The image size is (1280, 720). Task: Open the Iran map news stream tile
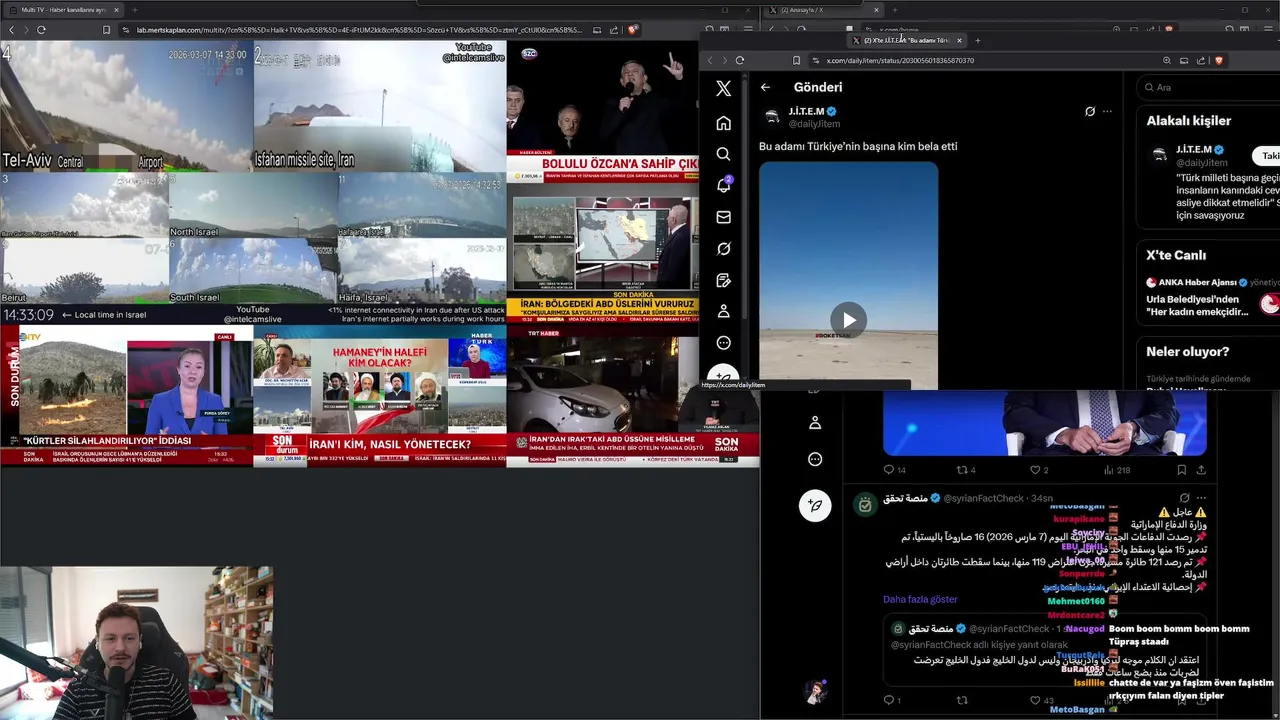click(603, 252)
